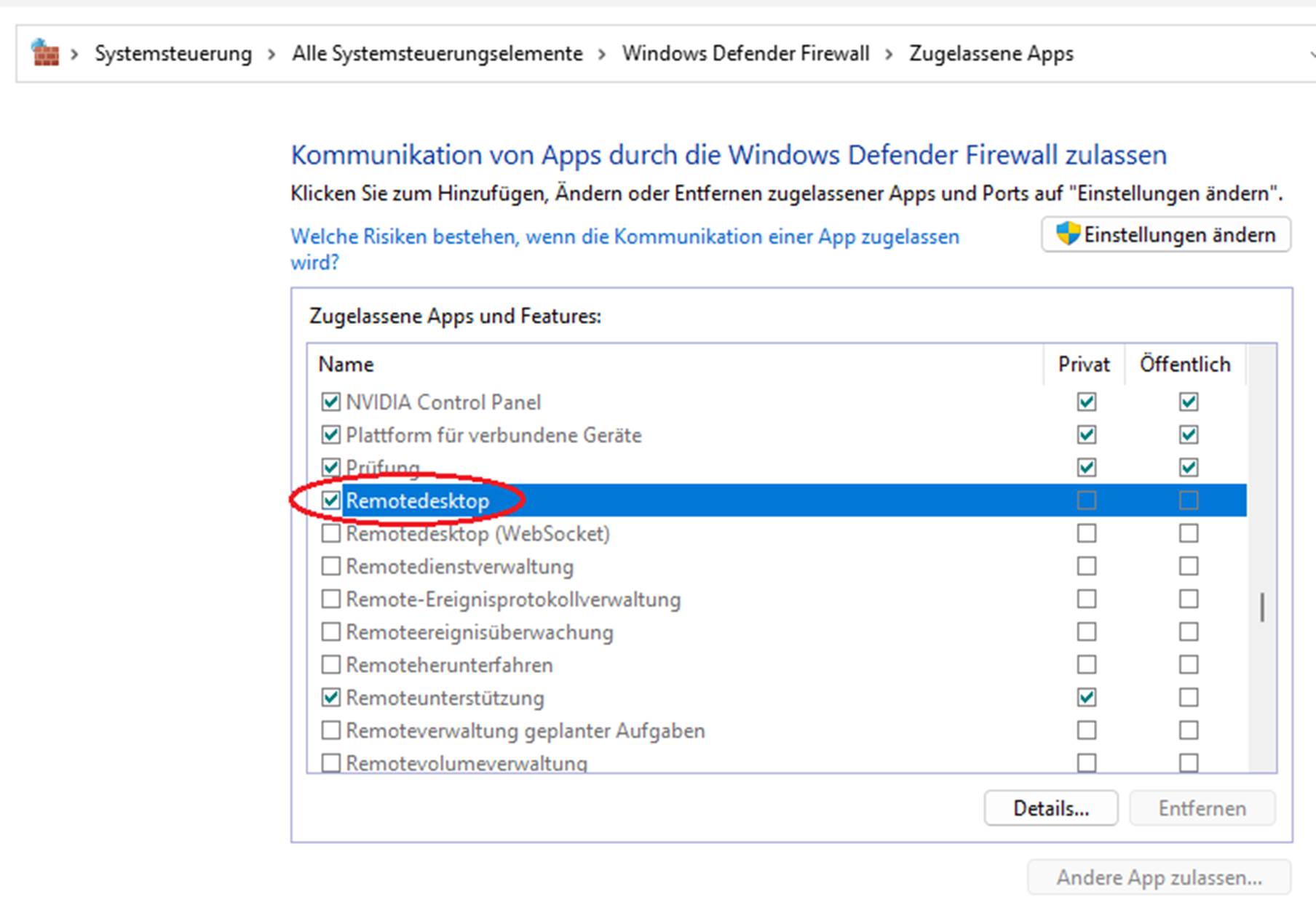Enable Privat for Remotedesktop (WebSocket)
The image size is (1316, 921).
pyautogui.click(x=1087, y=533)
